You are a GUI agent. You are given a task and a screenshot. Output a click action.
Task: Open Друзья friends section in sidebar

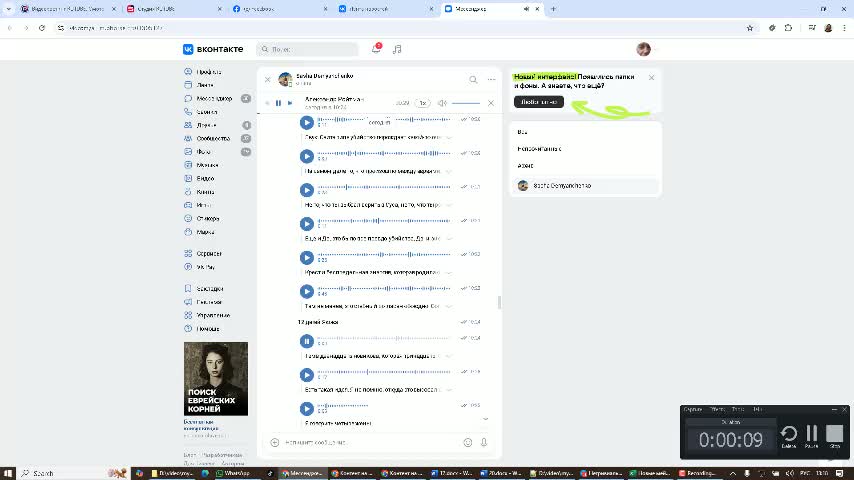[206, 125]
